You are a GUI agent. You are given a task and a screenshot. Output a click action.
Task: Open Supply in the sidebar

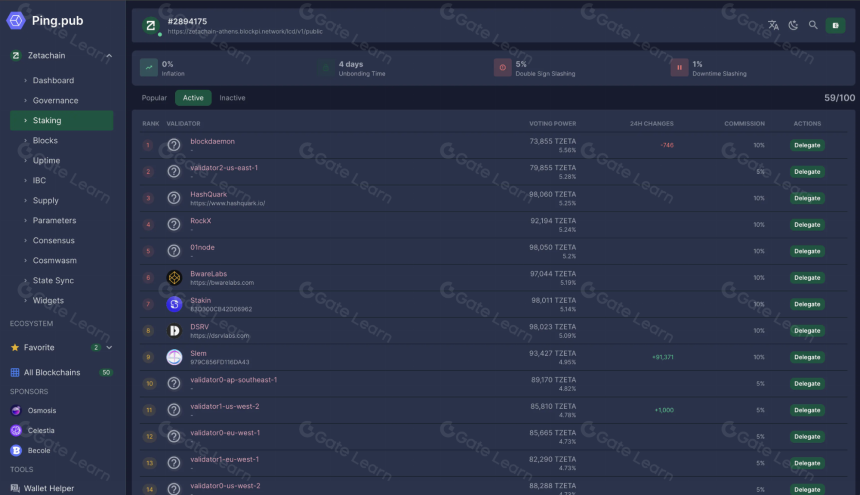[x=46, y=201]
